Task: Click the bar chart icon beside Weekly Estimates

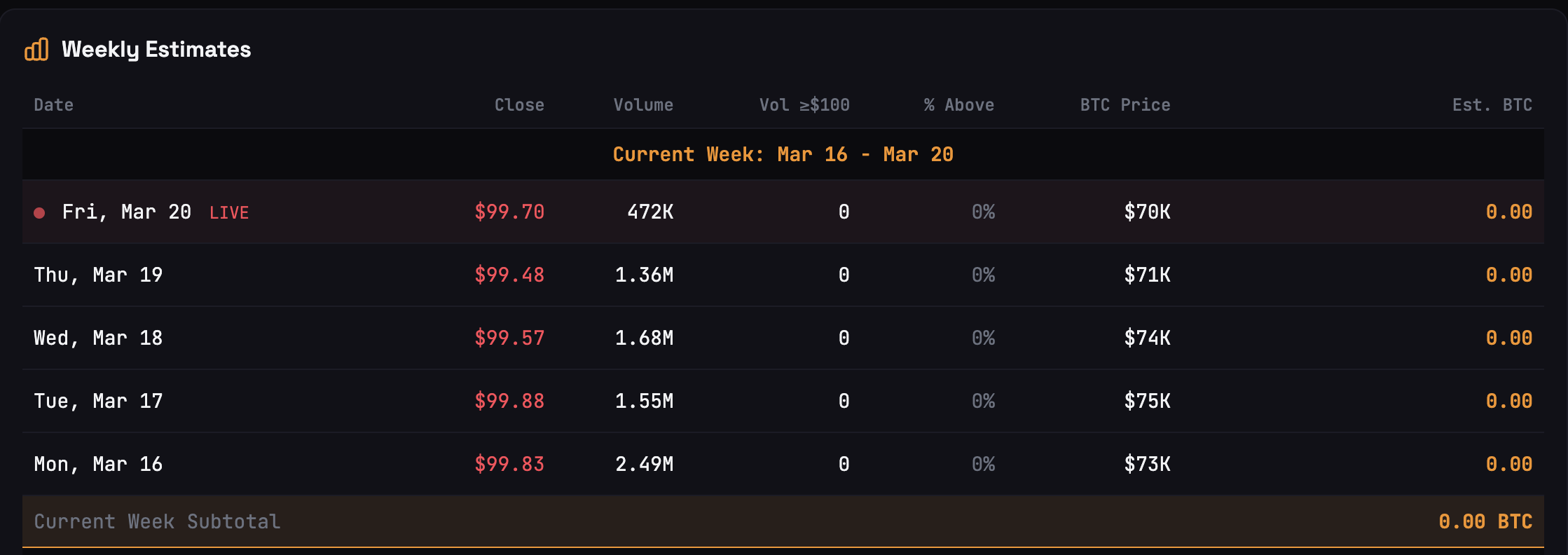Action: point(36,50)
